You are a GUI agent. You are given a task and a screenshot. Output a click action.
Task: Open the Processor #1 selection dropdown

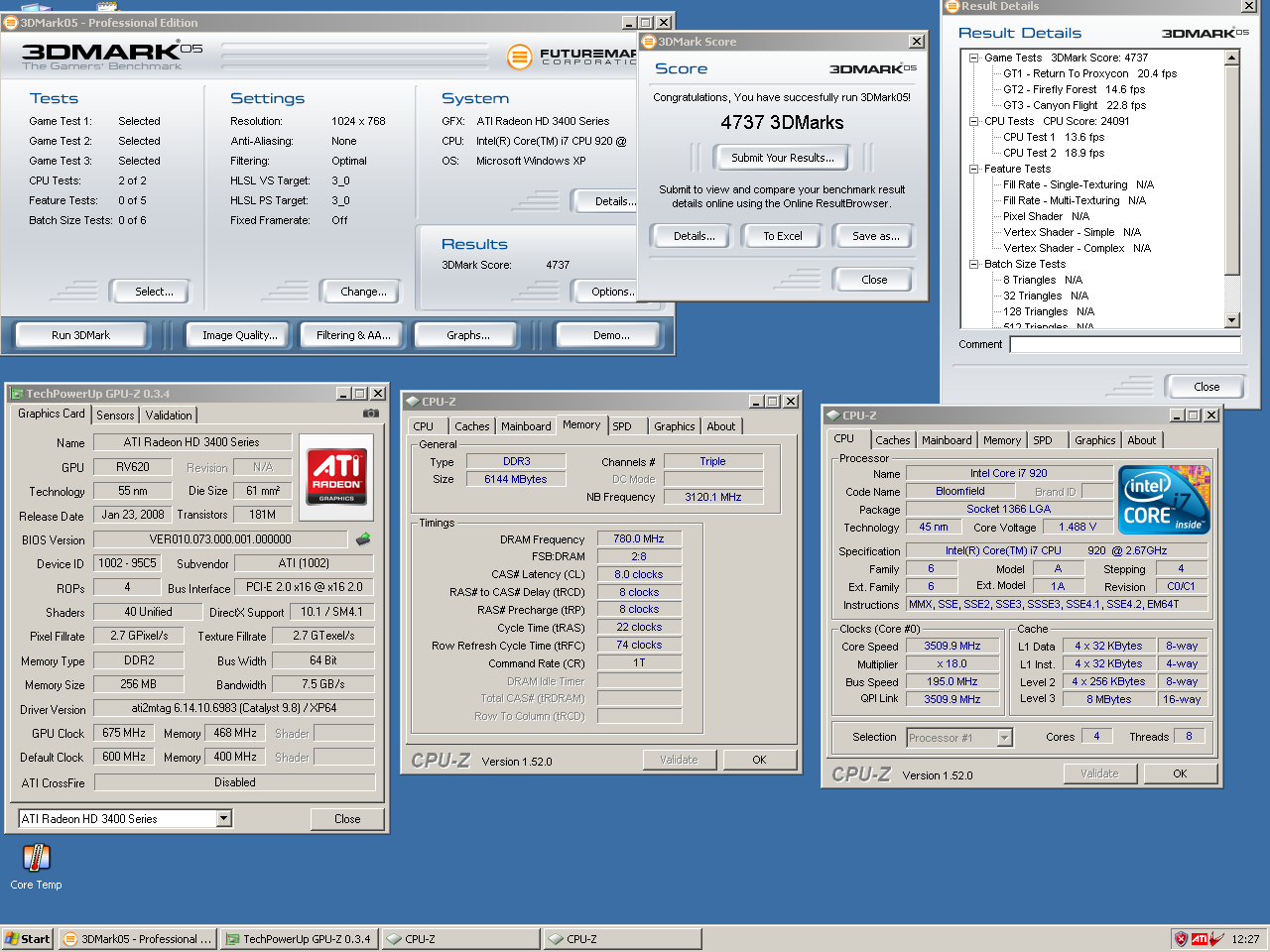click(x=1005, y=737)
